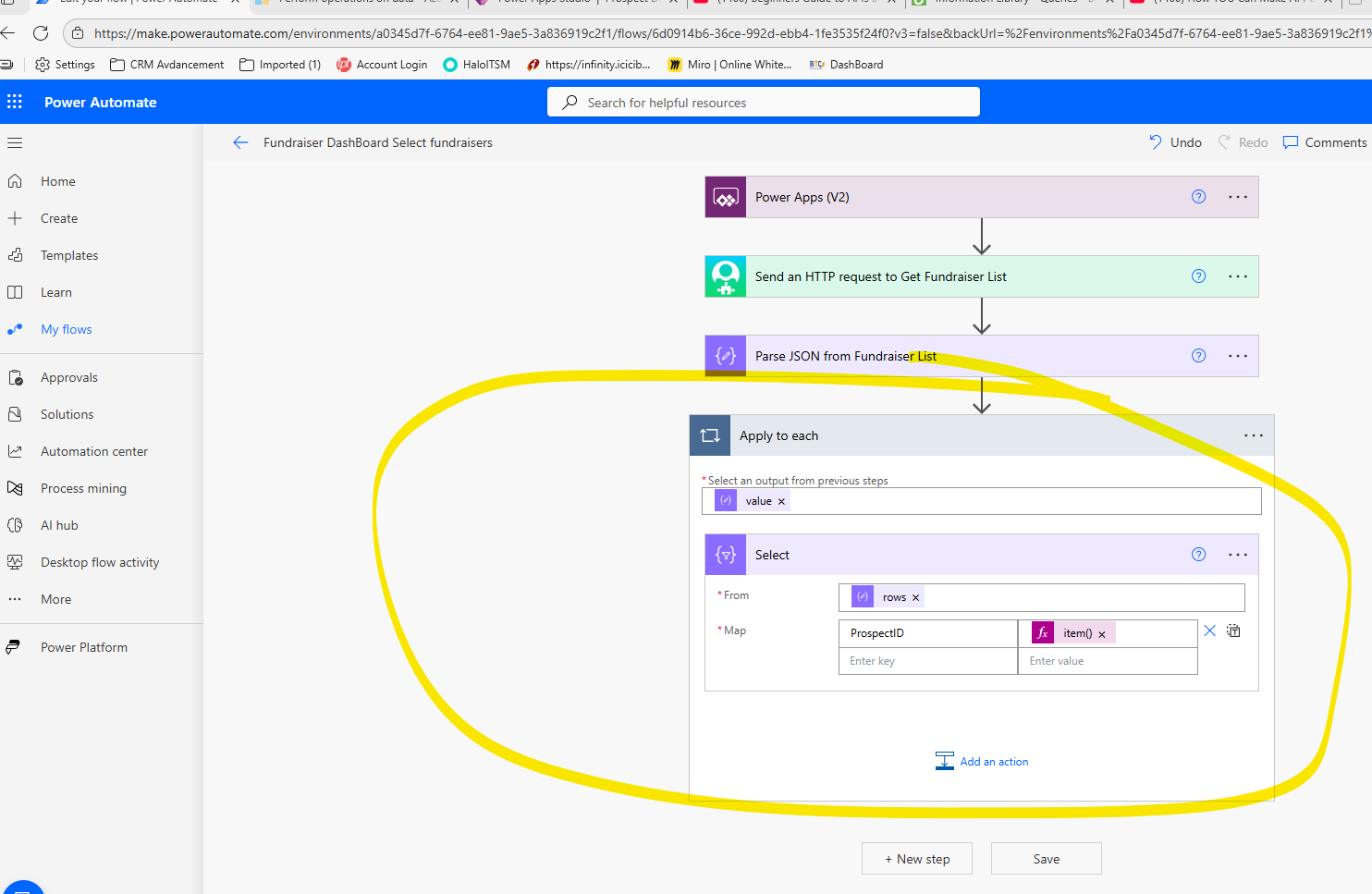Image resolution: width=1372 pixels, height=894 pixels.
Task: Go back using flow editor back arrow
Action: tap(240, 142)
